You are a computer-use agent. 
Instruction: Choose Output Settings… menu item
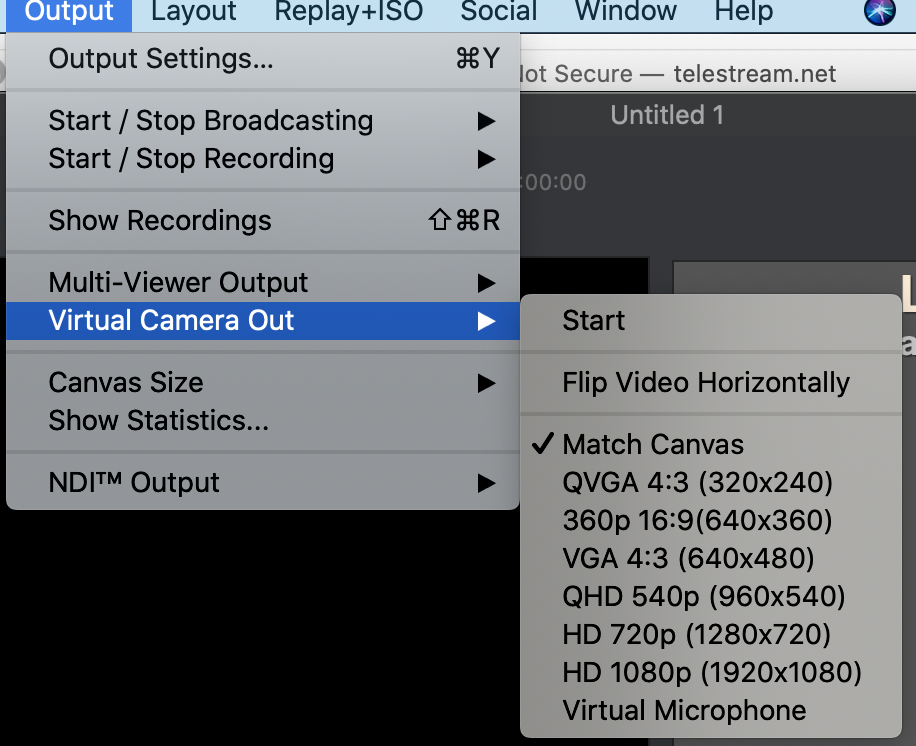click(263, 59)
